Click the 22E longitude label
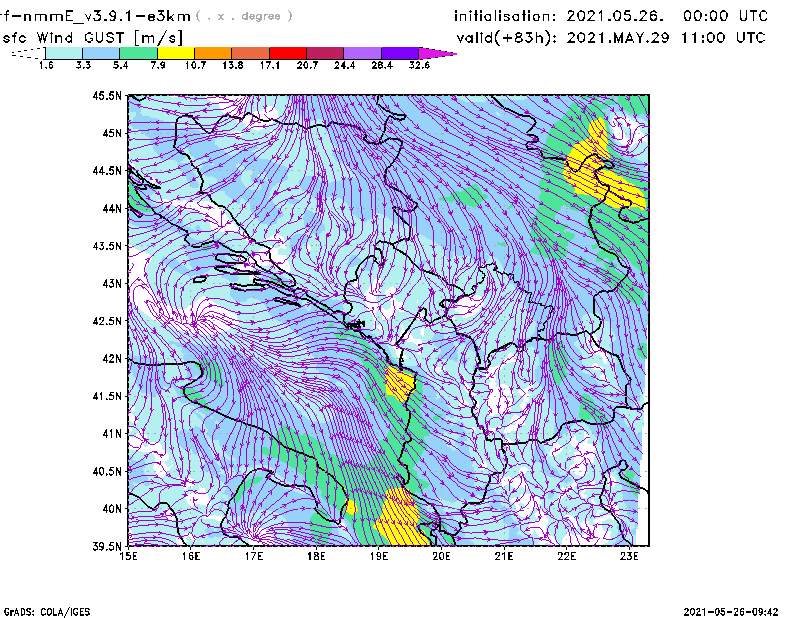This screenshot has height=618, width=800. point(566,556)
